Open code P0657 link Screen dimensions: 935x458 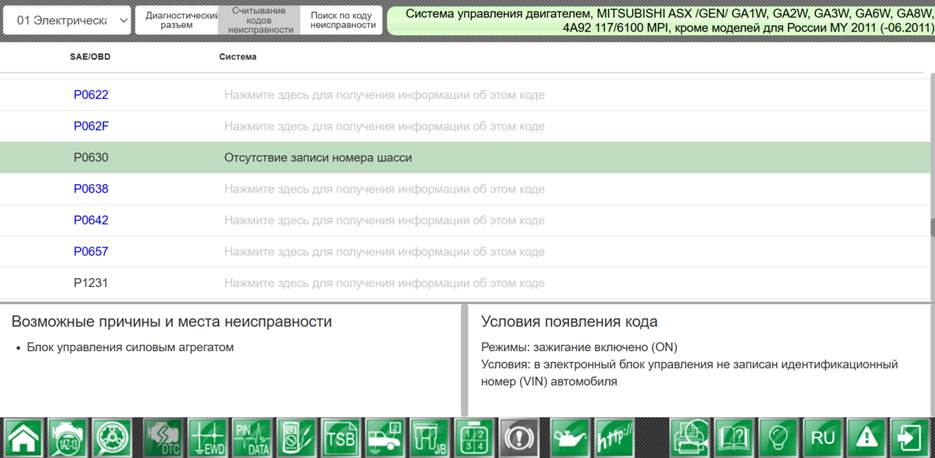pos(91,252)
